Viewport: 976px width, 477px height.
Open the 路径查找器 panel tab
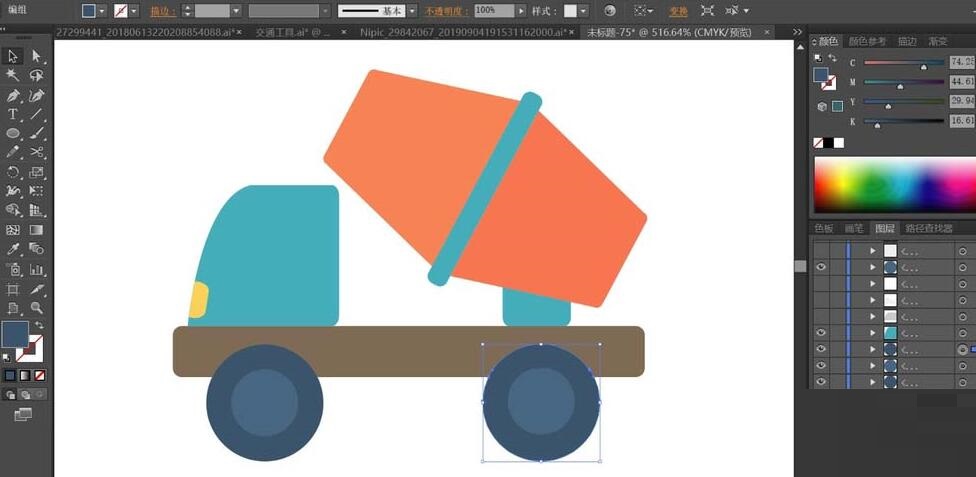coord(928,228)
